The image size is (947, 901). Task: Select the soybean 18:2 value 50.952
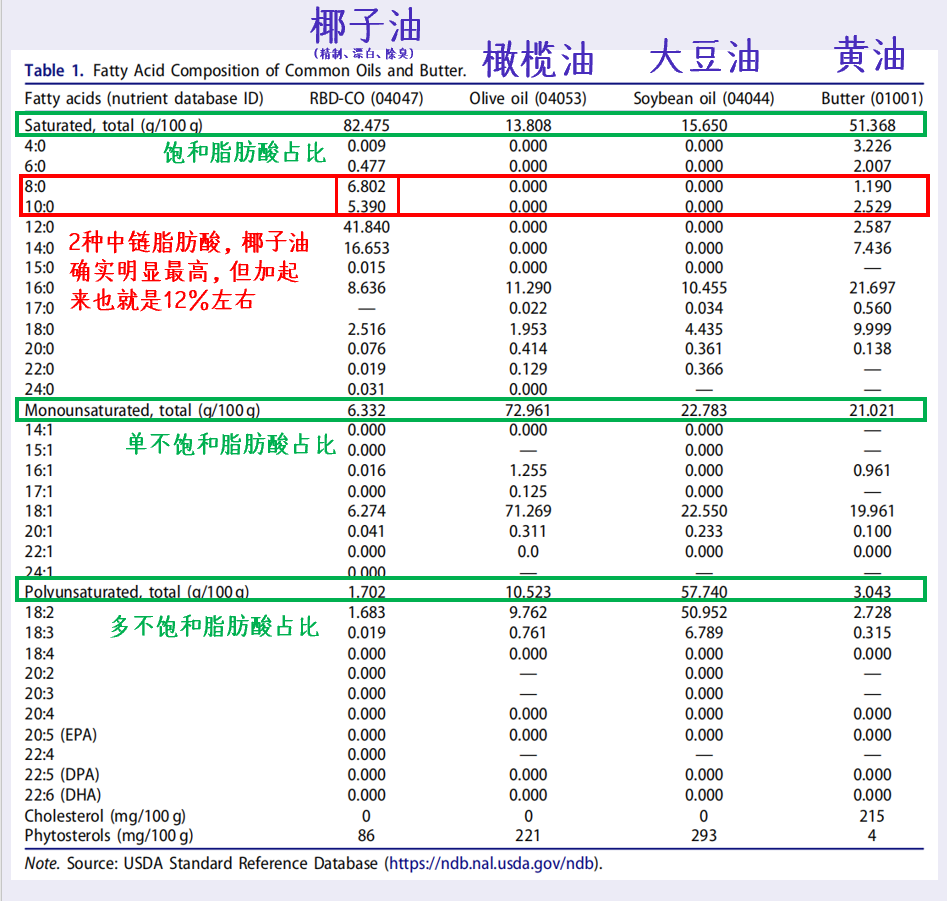(704, 612)
